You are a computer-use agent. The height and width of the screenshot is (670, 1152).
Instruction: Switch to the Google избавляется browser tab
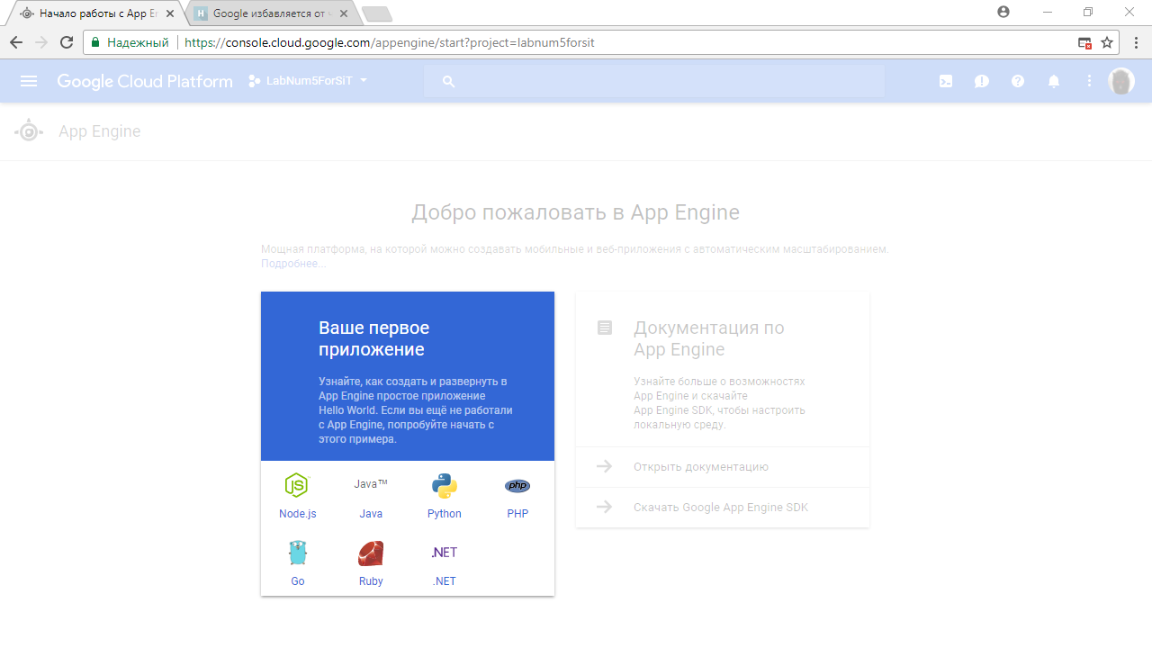(x=268, y=13)
